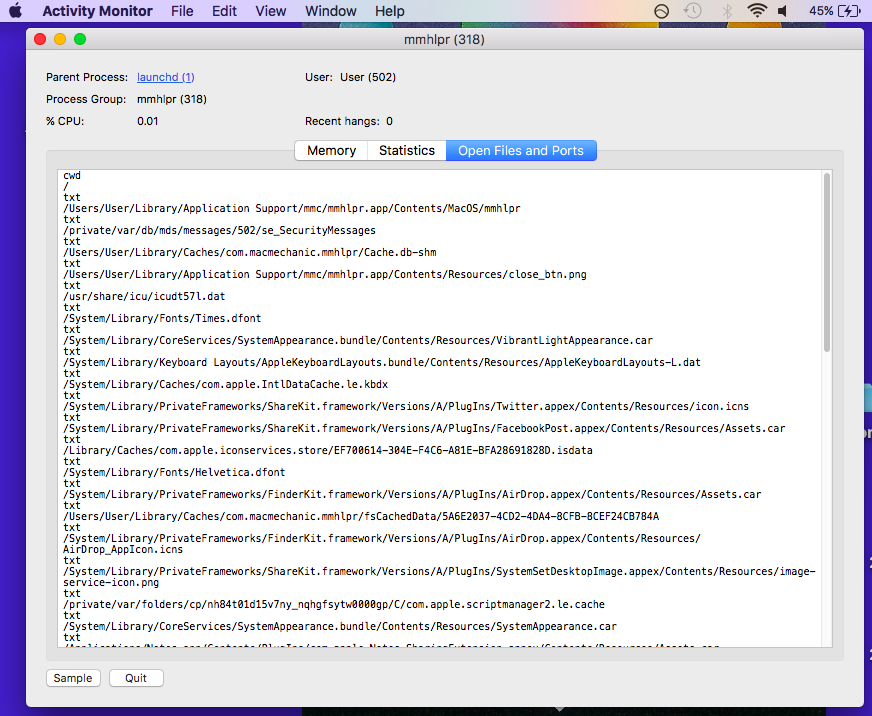This screenshot has height=716, width=872.
Task: Open the Edit menu
Action: [x=224, y=11]
